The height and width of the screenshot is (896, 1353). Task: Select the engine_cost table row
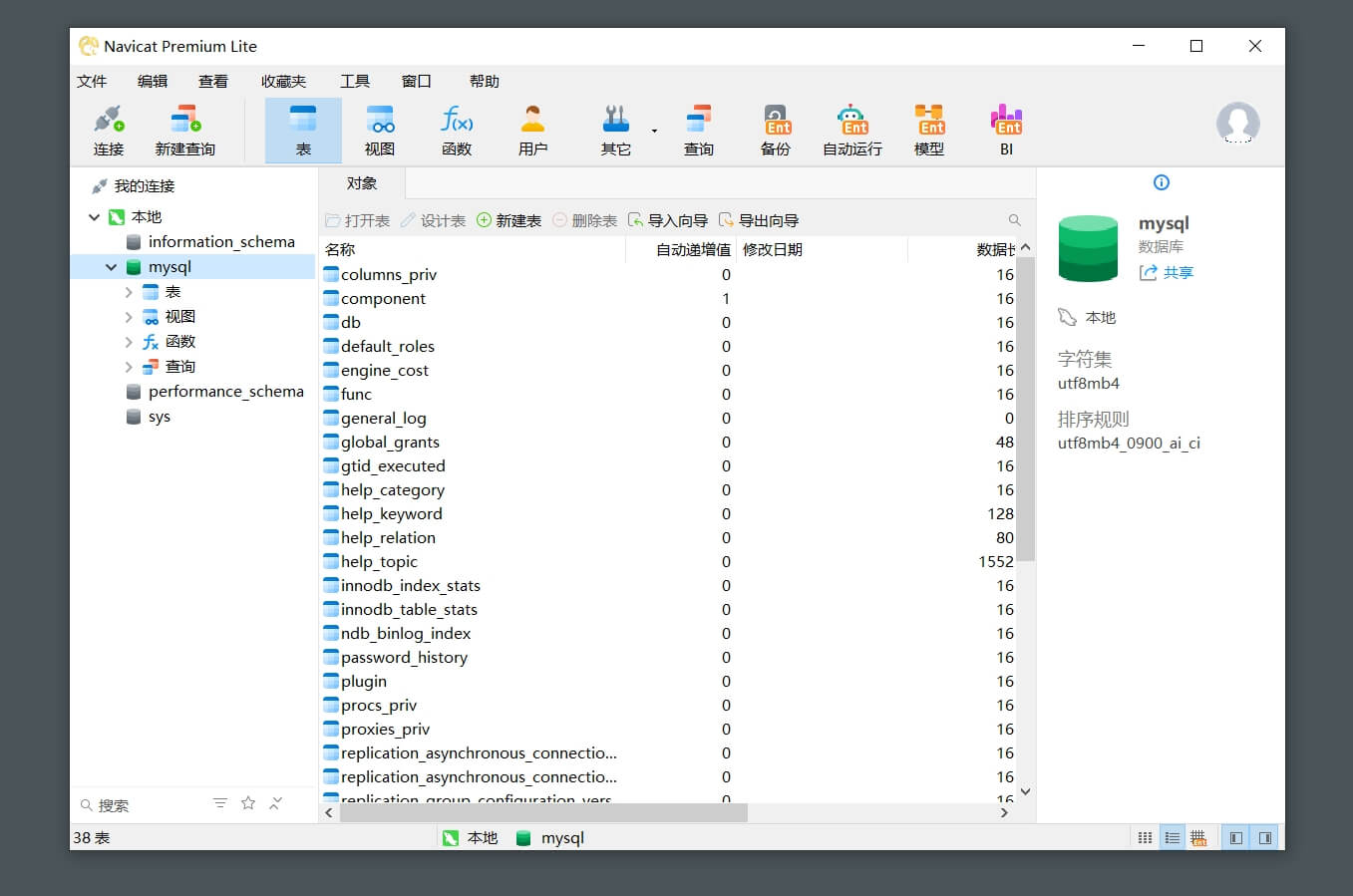668,370
